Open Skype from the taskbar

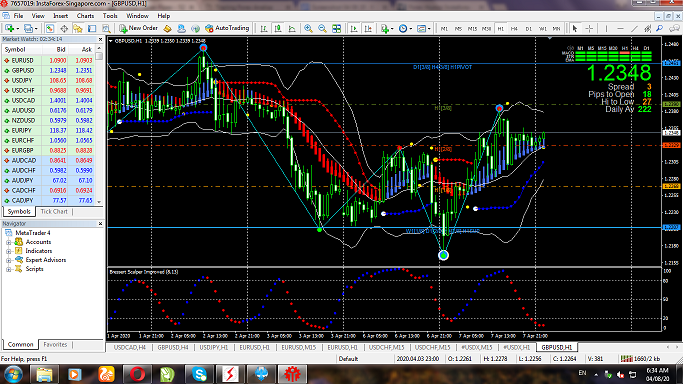point(199,374)
